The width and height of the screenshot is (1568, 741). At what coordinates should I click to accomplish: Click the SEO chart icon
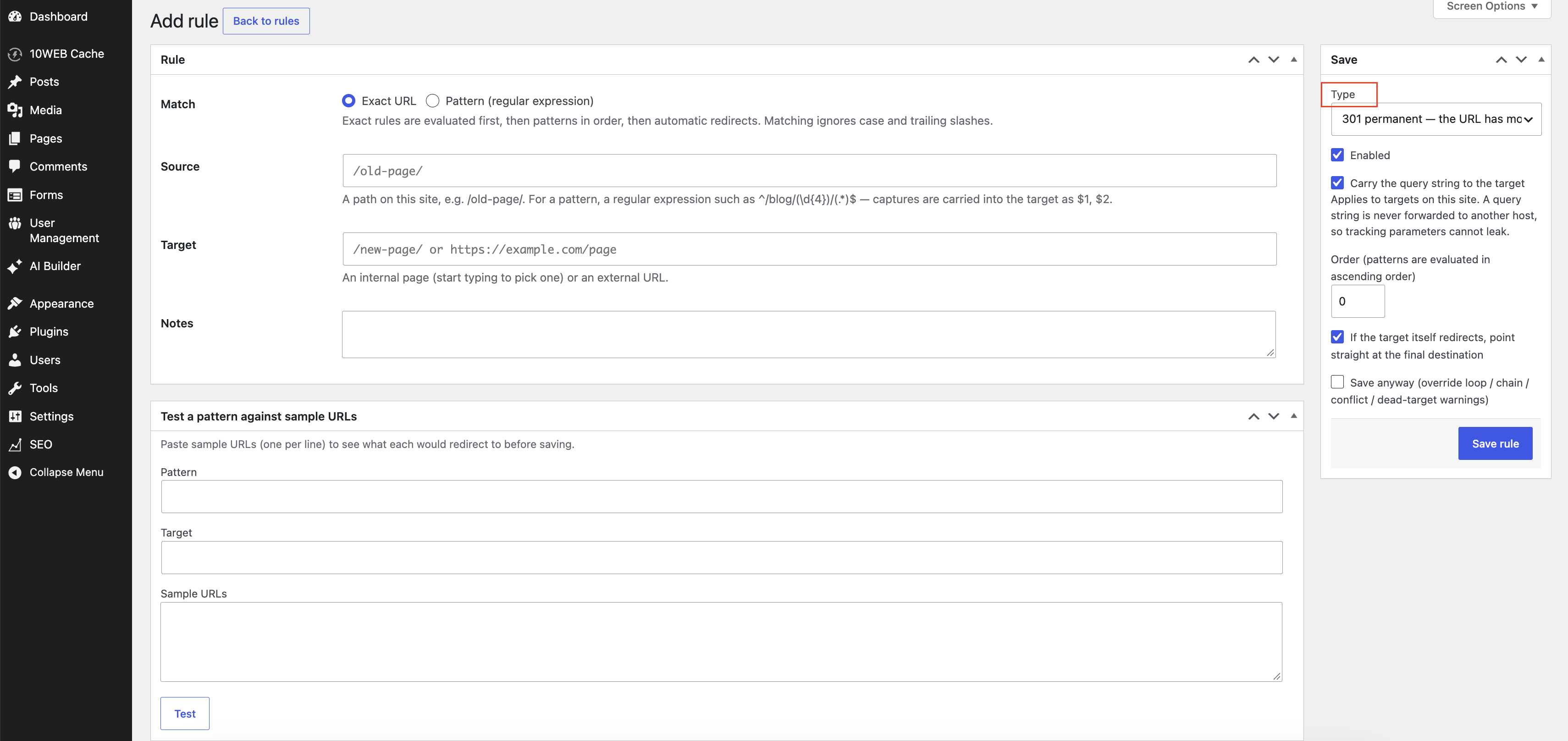click(15, 444)
